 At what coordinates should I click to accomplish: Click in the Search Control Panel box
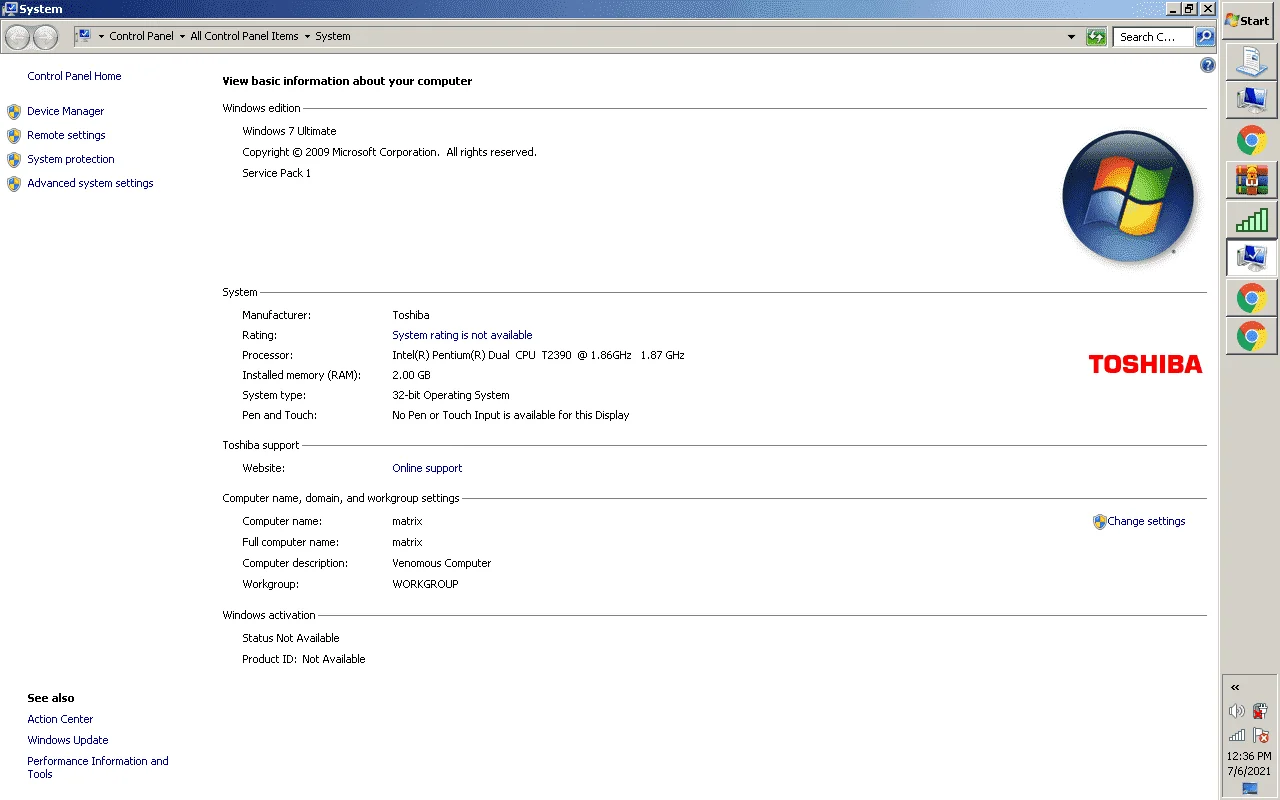click(x=1152, y=37)
